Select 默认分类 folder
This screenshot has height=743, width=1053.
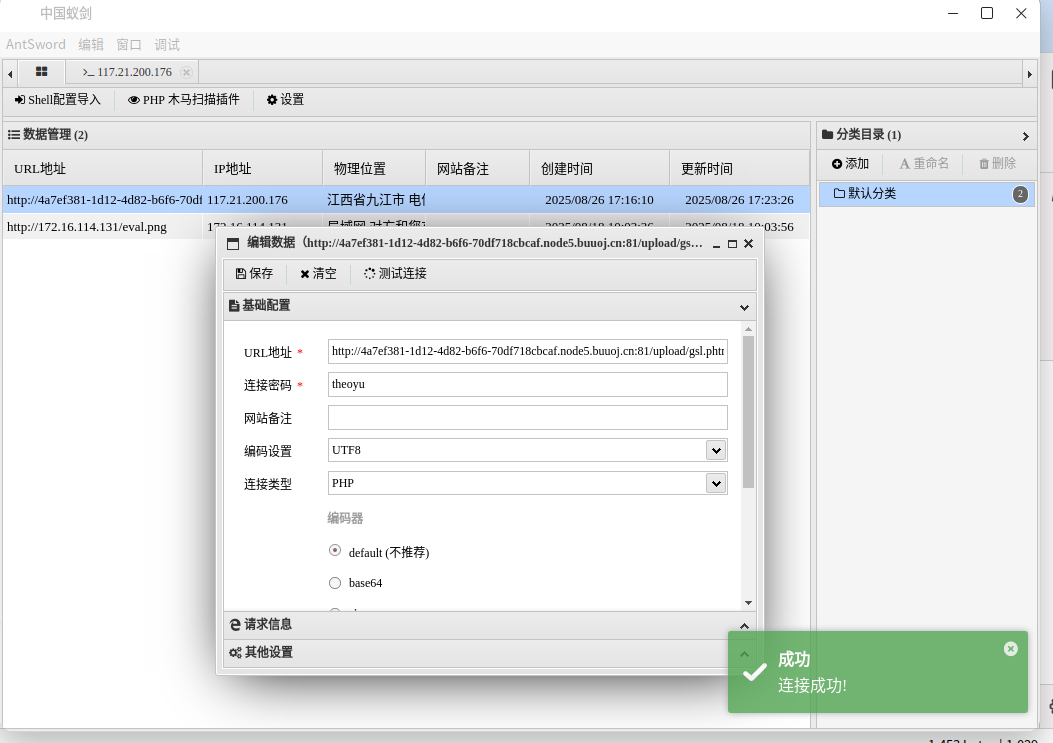[926, 193]
